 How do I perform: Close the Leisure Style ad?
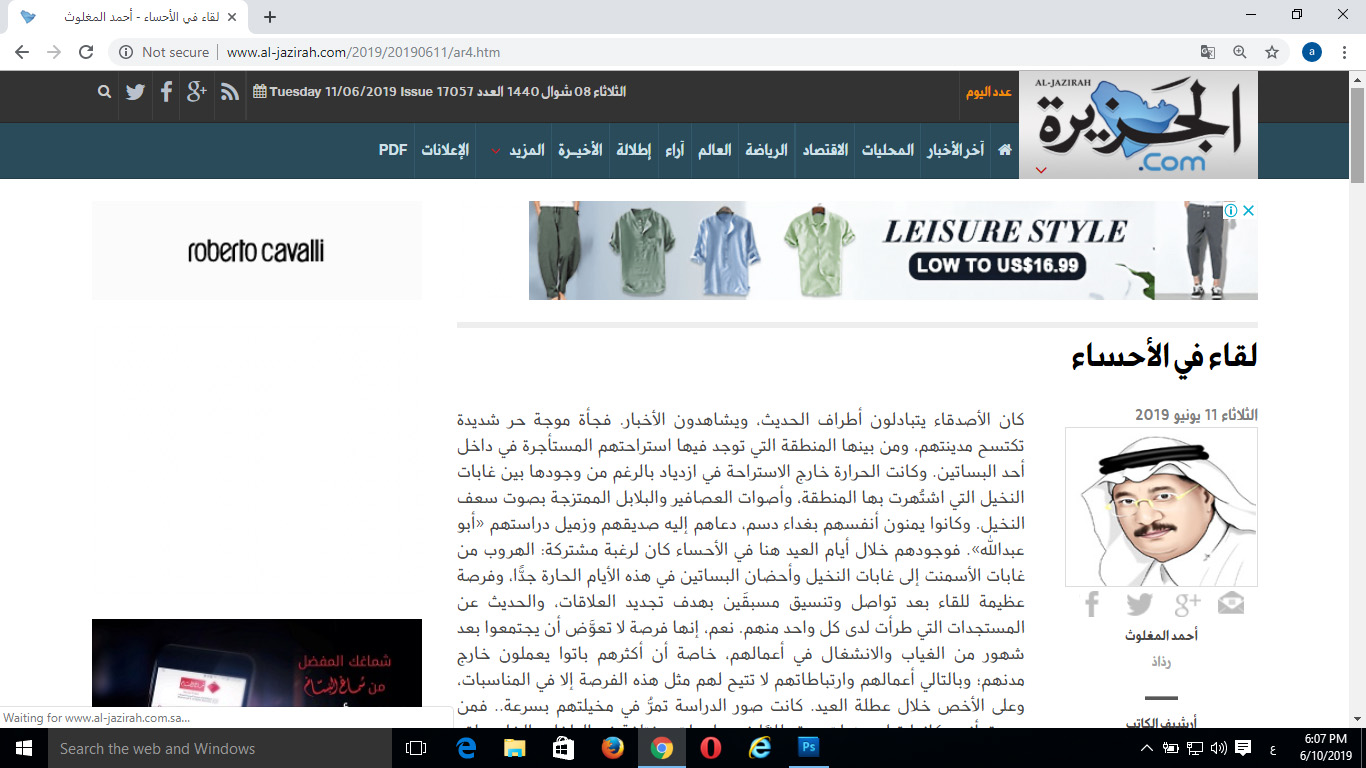click(x=1248, y=210)
